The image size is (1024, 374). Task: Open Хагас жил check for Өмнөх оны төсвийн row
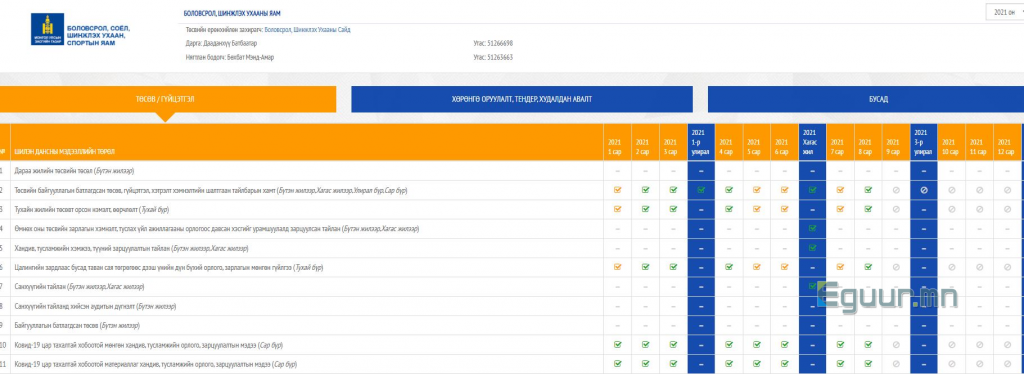click(812, 228)
